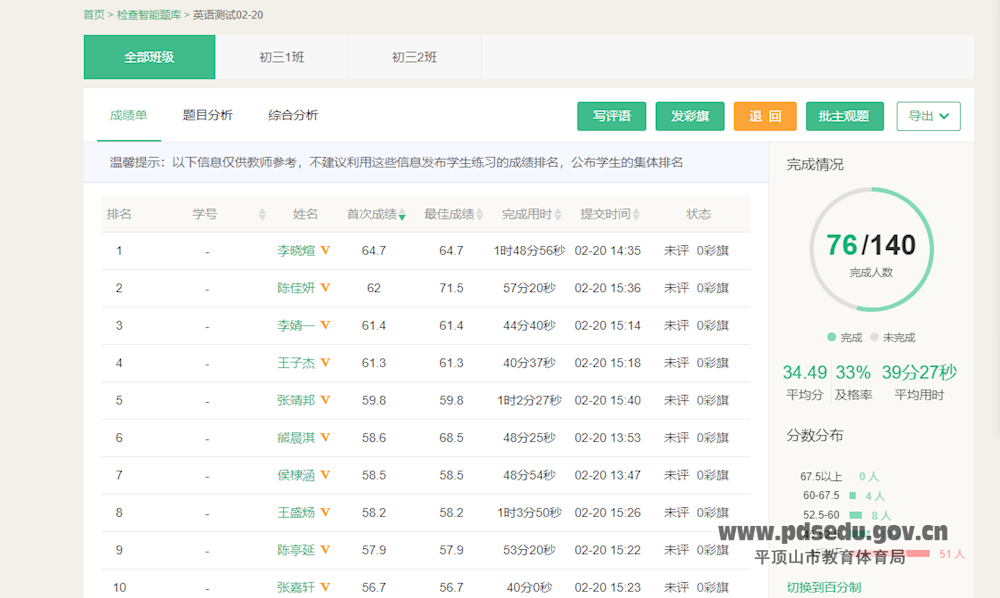Click the 44分40秒 duration cell
1000x598 pixels.
point(529,326)
